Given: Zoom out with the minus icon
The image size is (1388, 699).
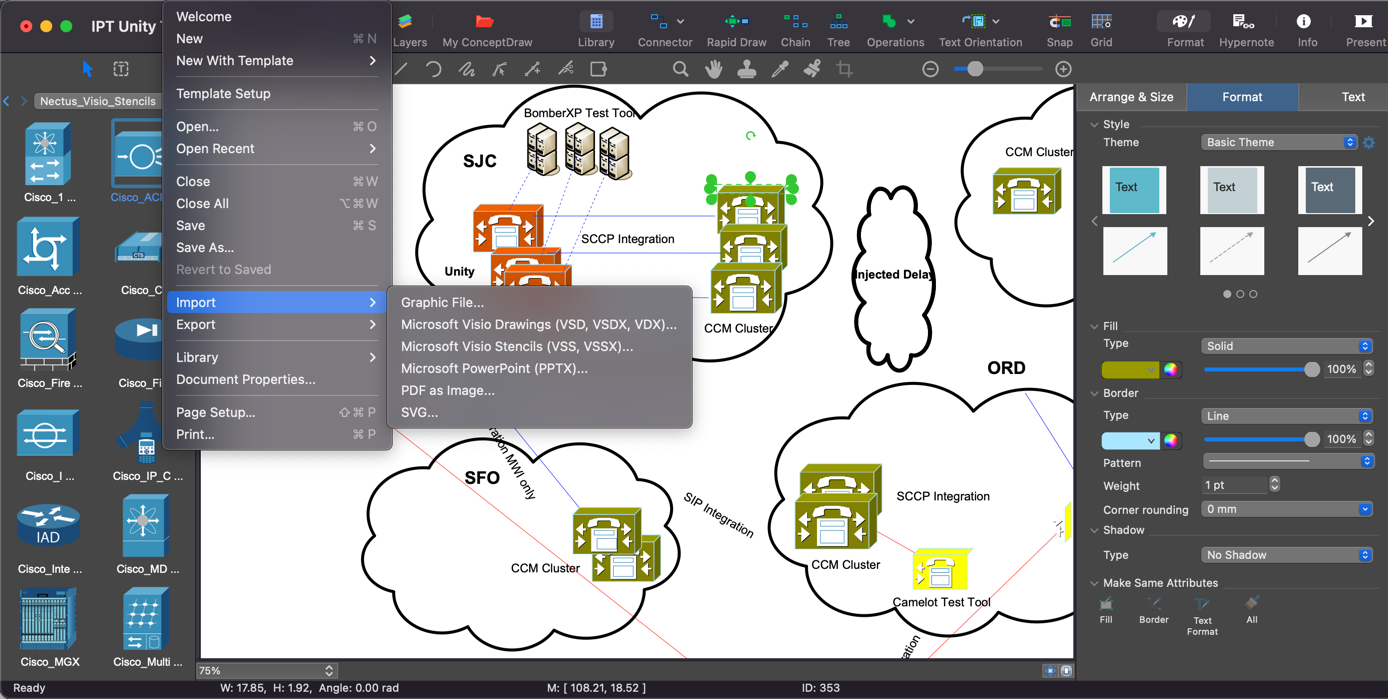Looking at the screenshot, I should (930, 69).
